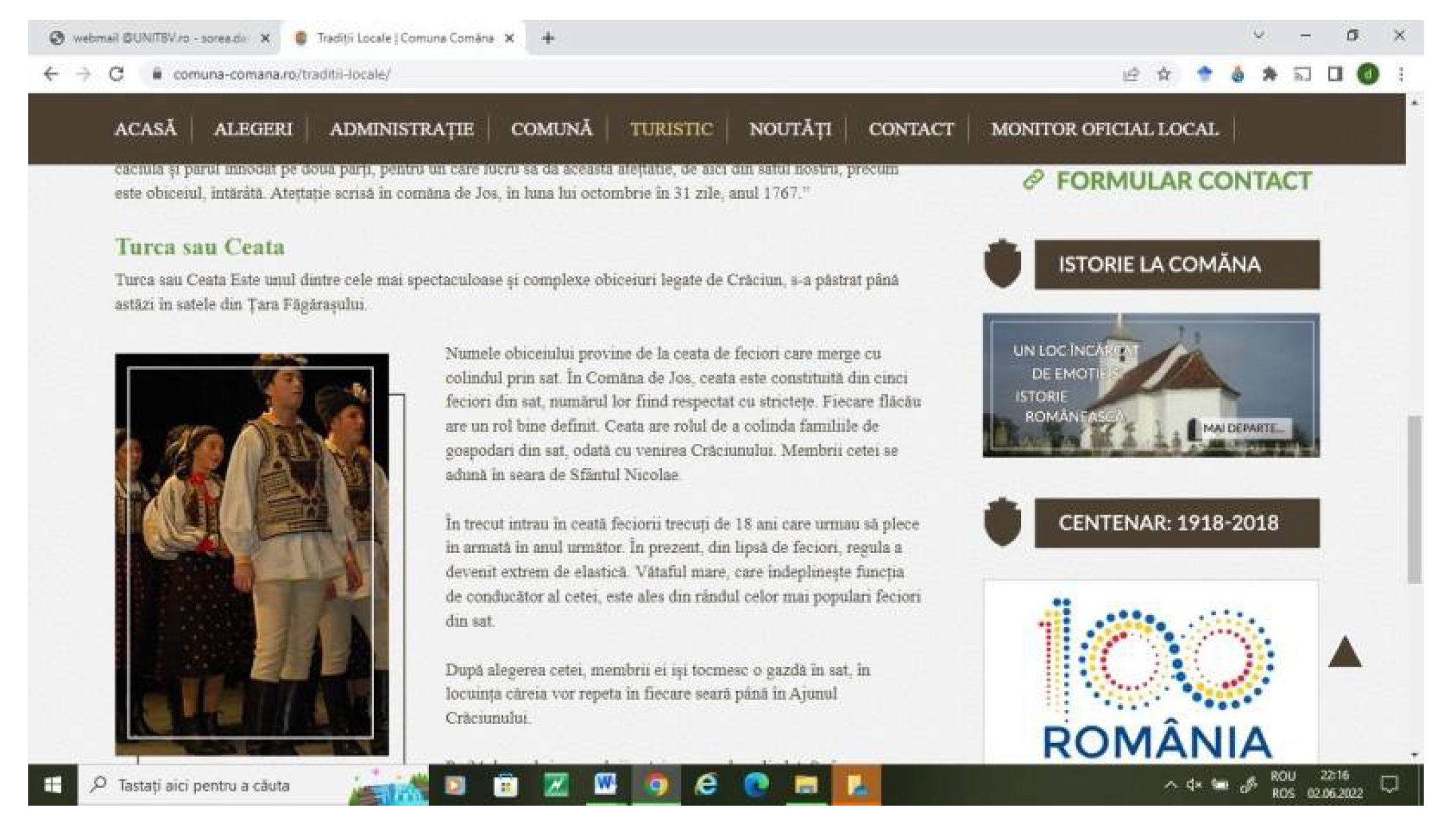Click the ISTORIE LA COMĂNA button

(x=1177, y=264)
